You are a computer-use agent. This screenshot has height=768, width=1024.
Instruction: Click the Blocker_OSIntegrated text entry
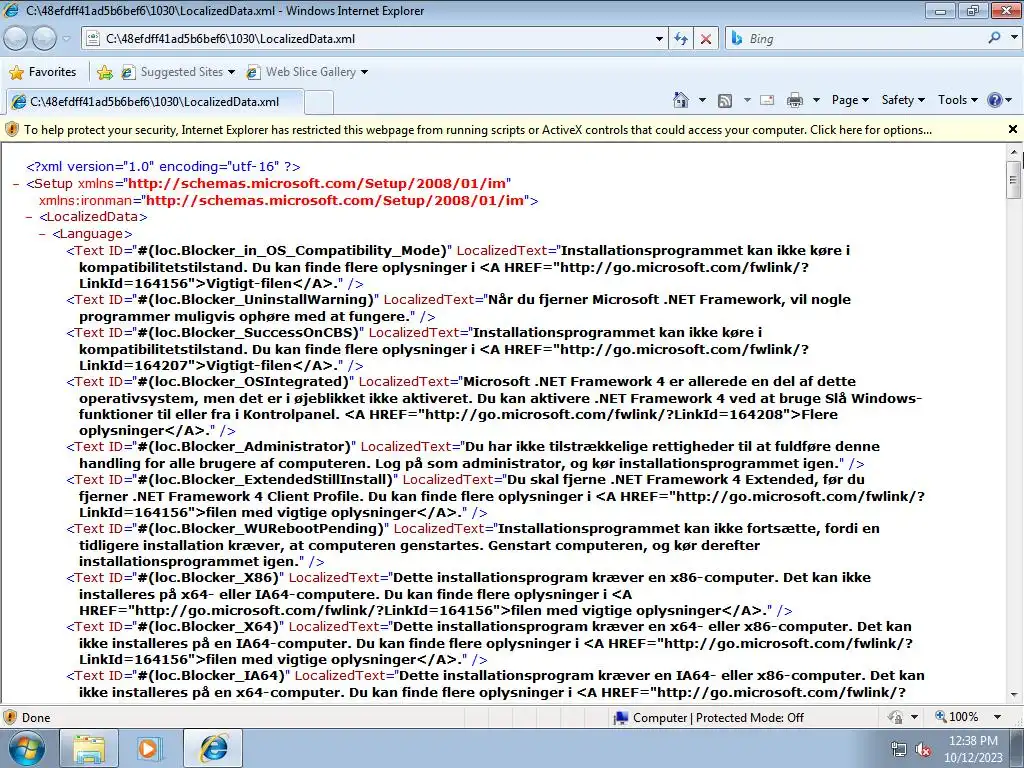pyautogui.click(x=494, y=406)
